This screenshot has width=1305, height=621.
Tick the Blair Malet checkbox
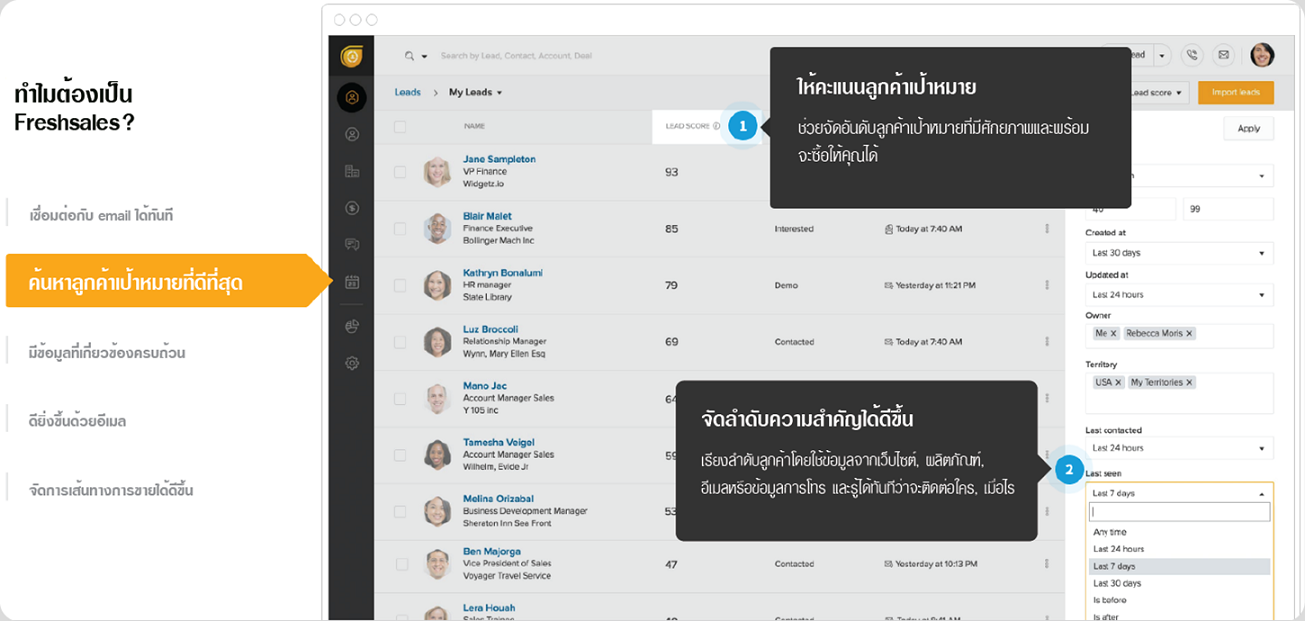point(400,229)
